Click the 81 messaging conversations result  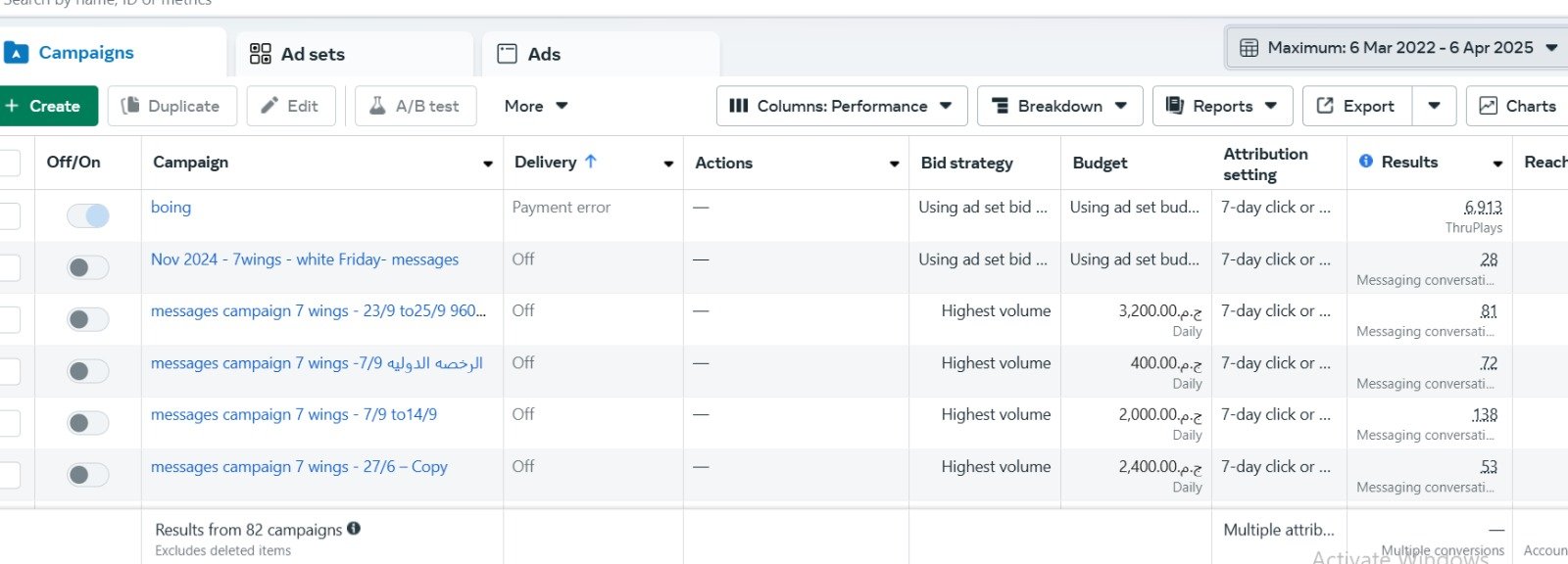tap(1489, 311)
